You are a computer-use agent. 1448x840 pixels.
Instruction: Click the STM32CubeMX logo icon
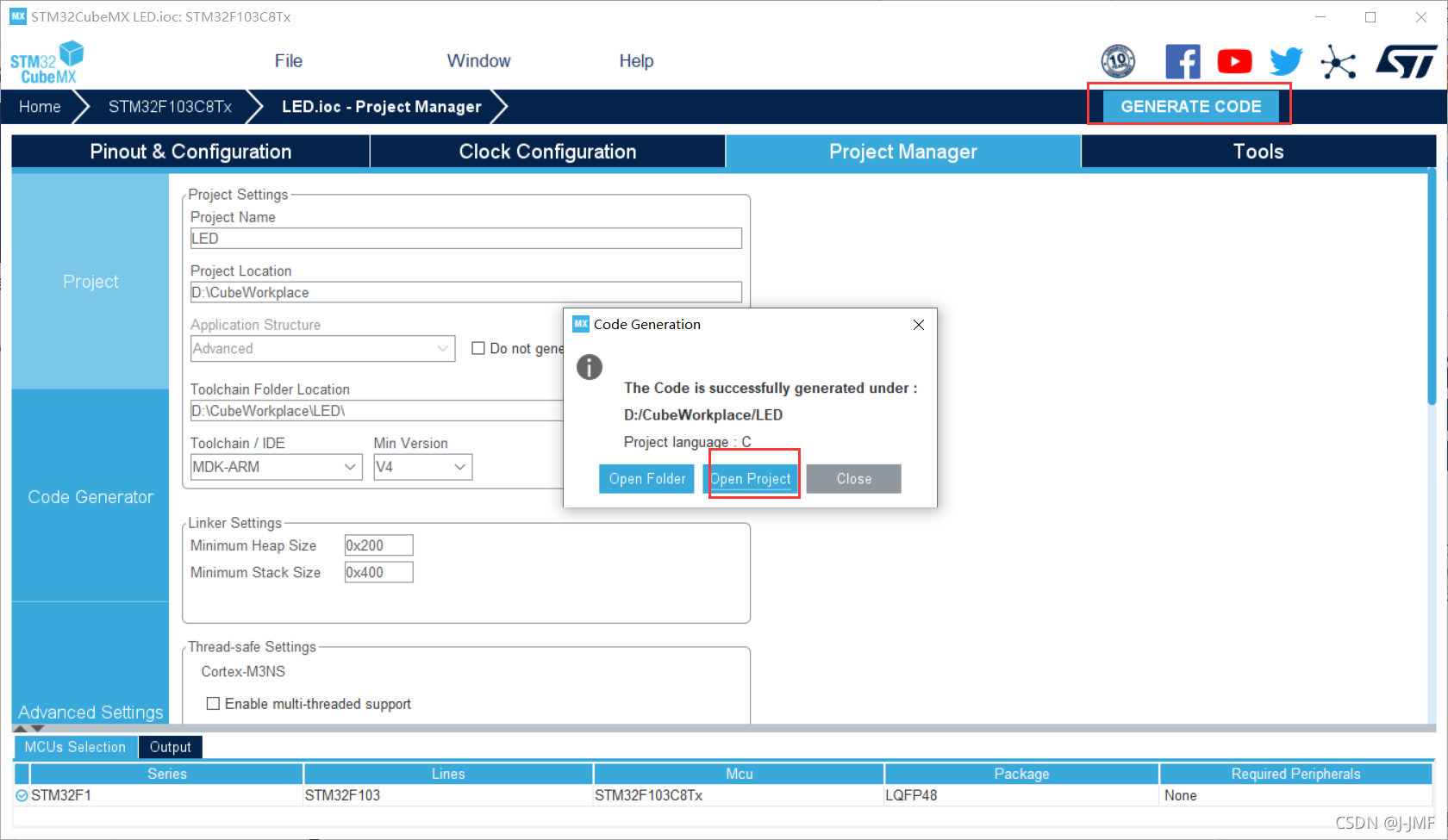pyautogui.click(x=47, y=62)
